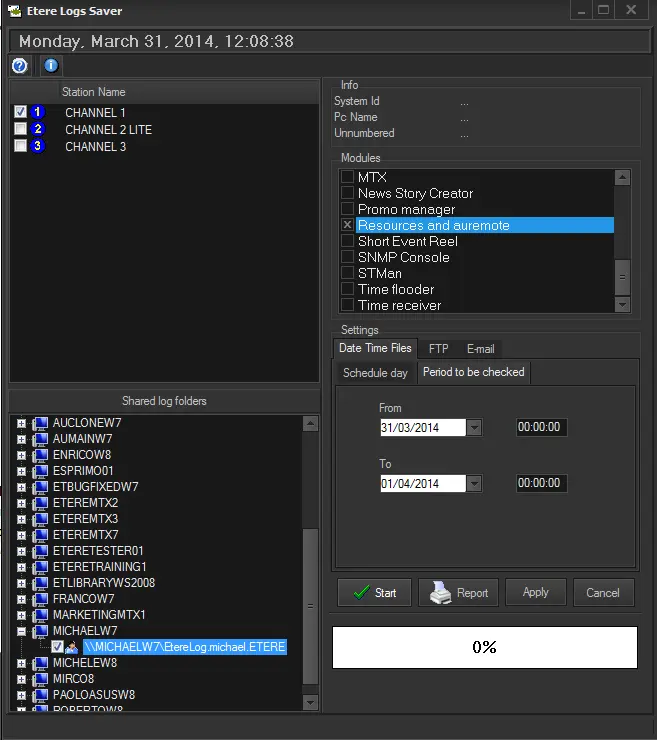Click the Channel 3 station number icon
Viewport: 657px width, 740px height.
pos(38,146)
